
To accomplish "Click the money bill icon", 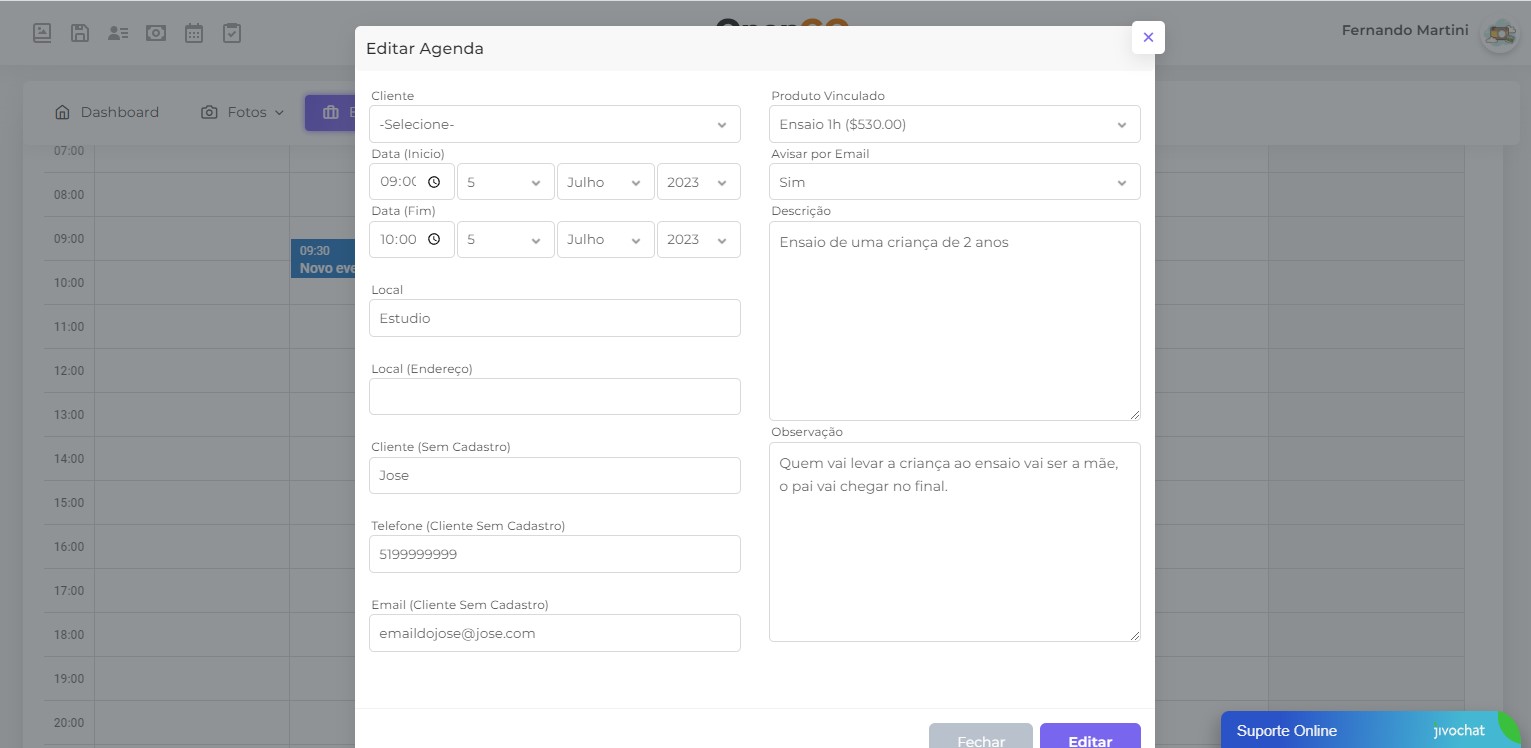I will tap(156, 33).
